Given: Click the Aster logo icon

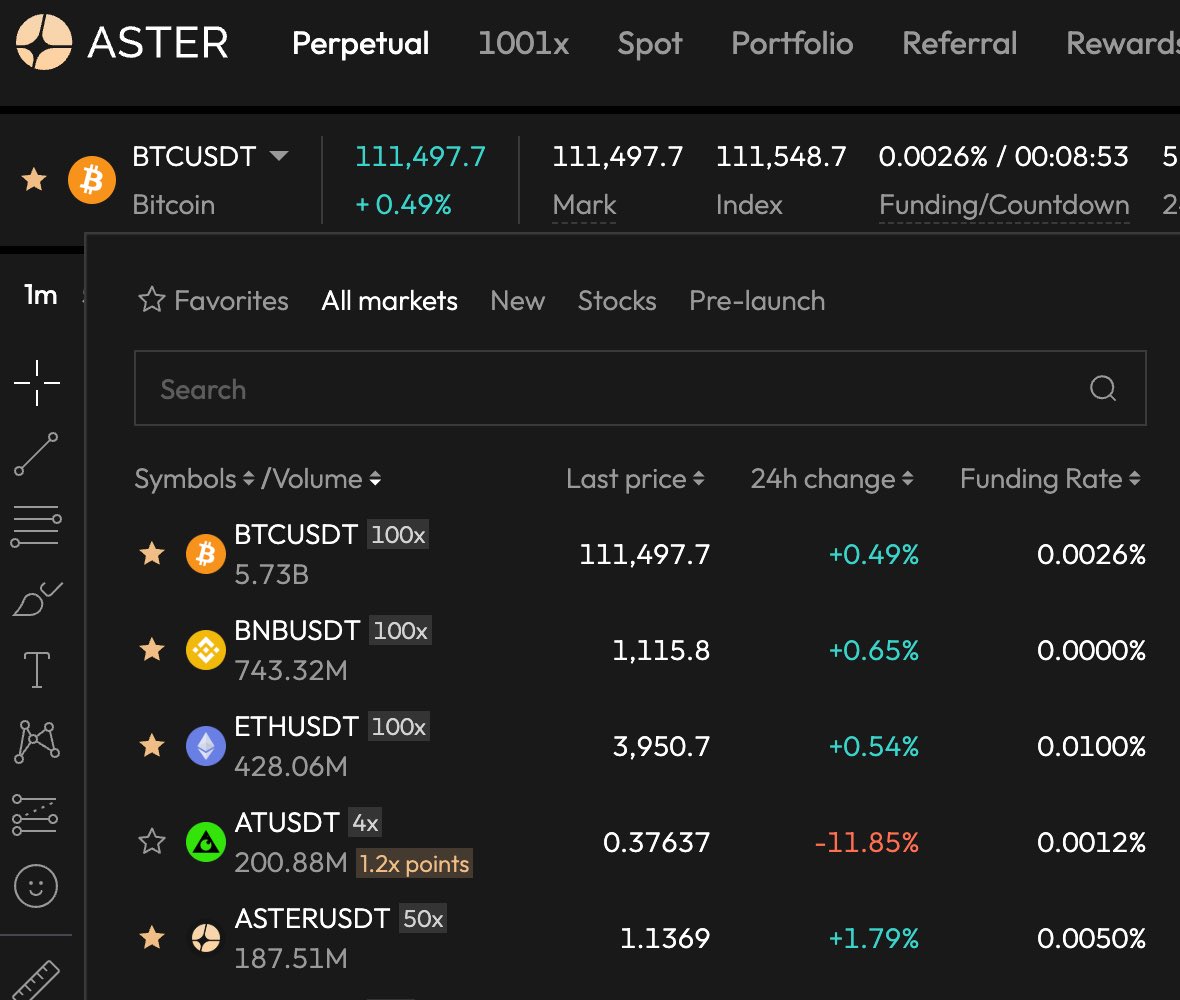Looking at the screenshot, I should point(44,42).
